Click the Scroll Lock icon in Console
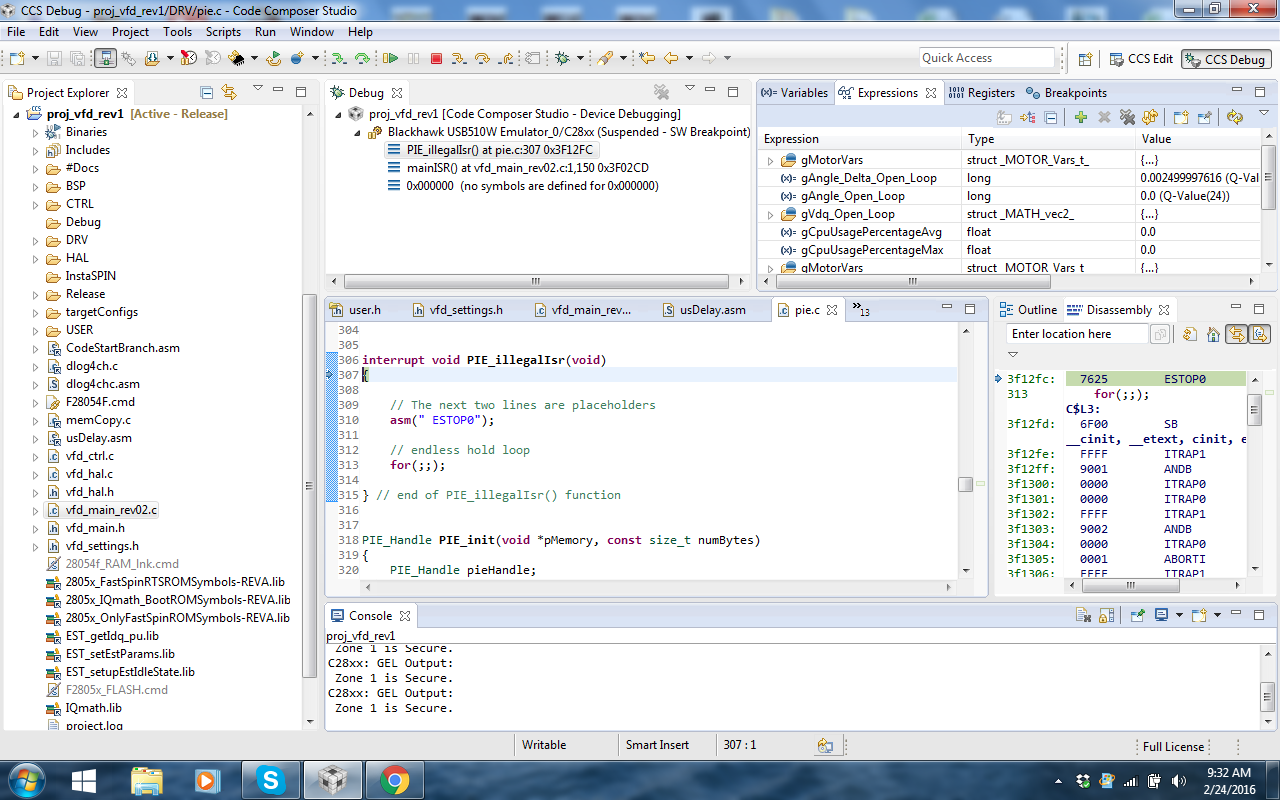The image size is (1280, 800). [1106, 616]
